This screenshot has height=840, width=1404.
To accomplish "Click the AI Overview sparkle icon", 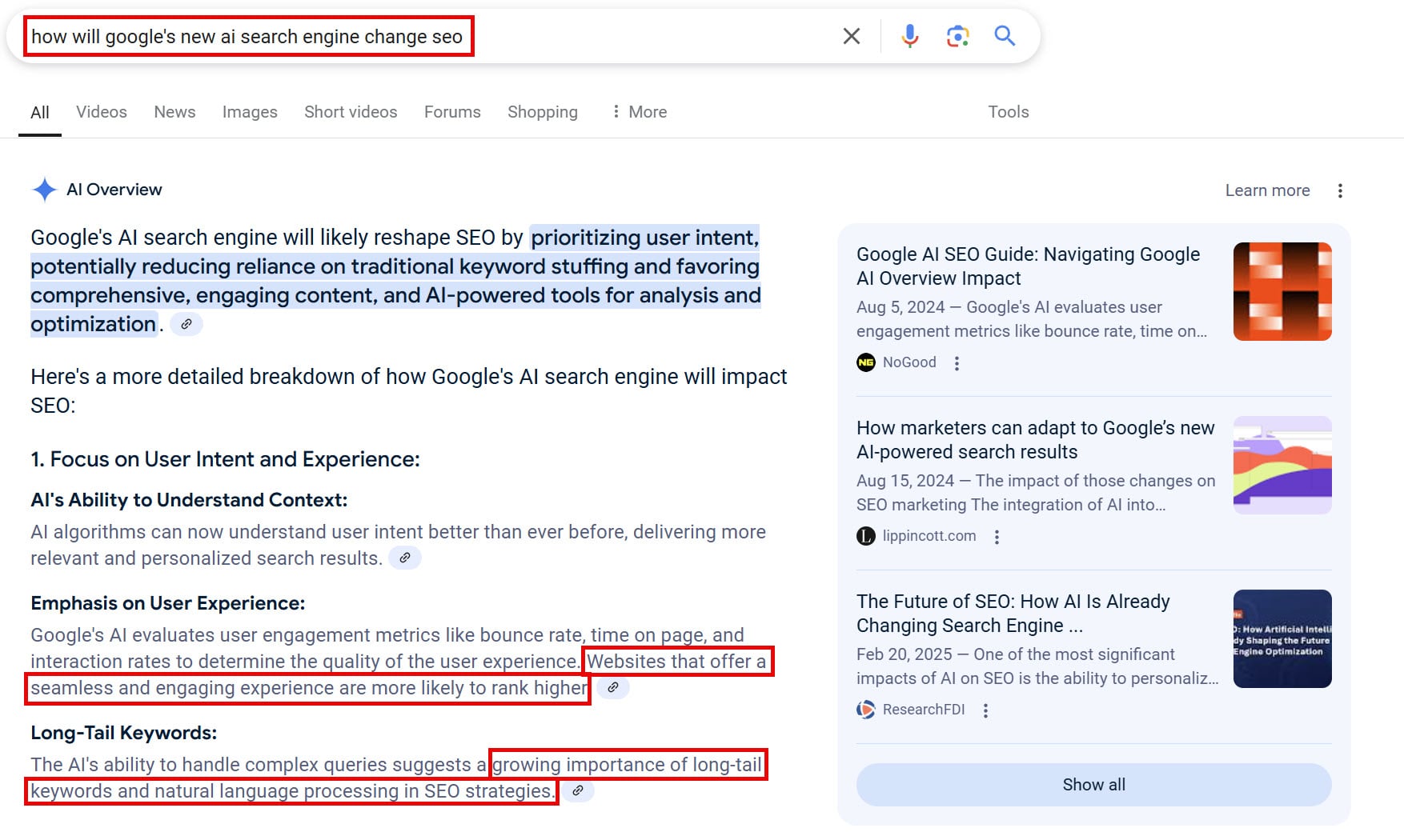I will point(44,190).
